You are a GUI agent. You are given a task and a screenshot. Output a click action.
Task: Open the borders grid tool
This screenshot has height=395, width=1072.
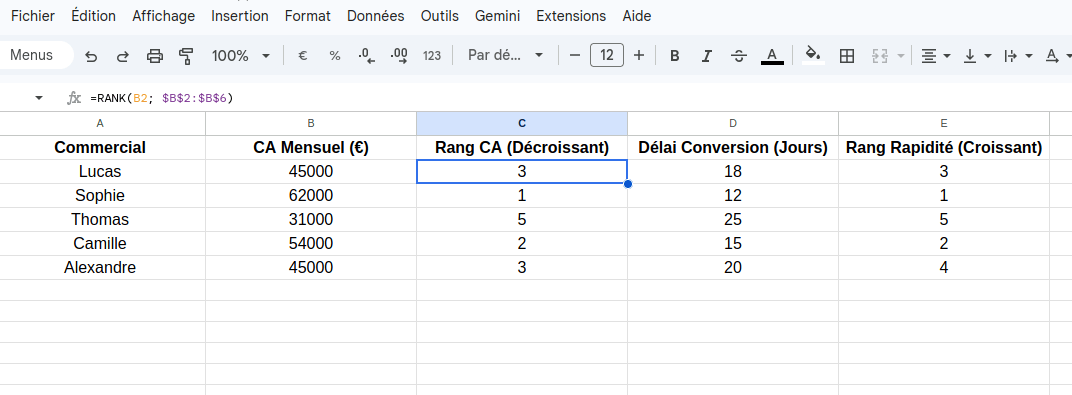pos(847,56)
